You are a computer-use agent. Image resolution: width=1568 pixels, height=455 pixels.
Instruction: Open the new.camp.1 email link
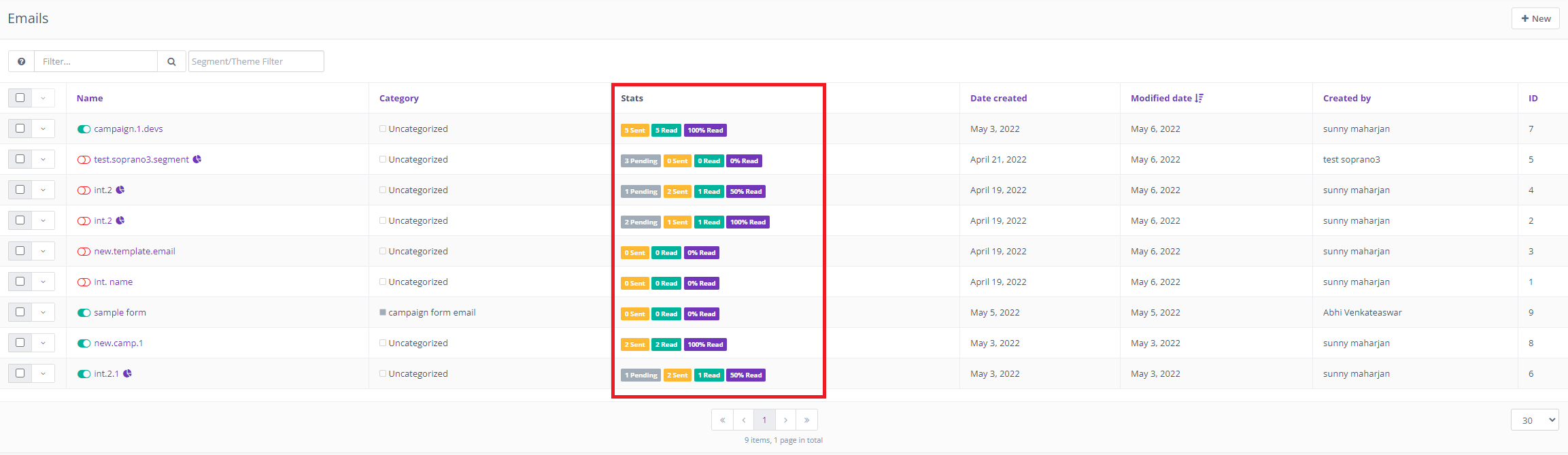[118, 343]
